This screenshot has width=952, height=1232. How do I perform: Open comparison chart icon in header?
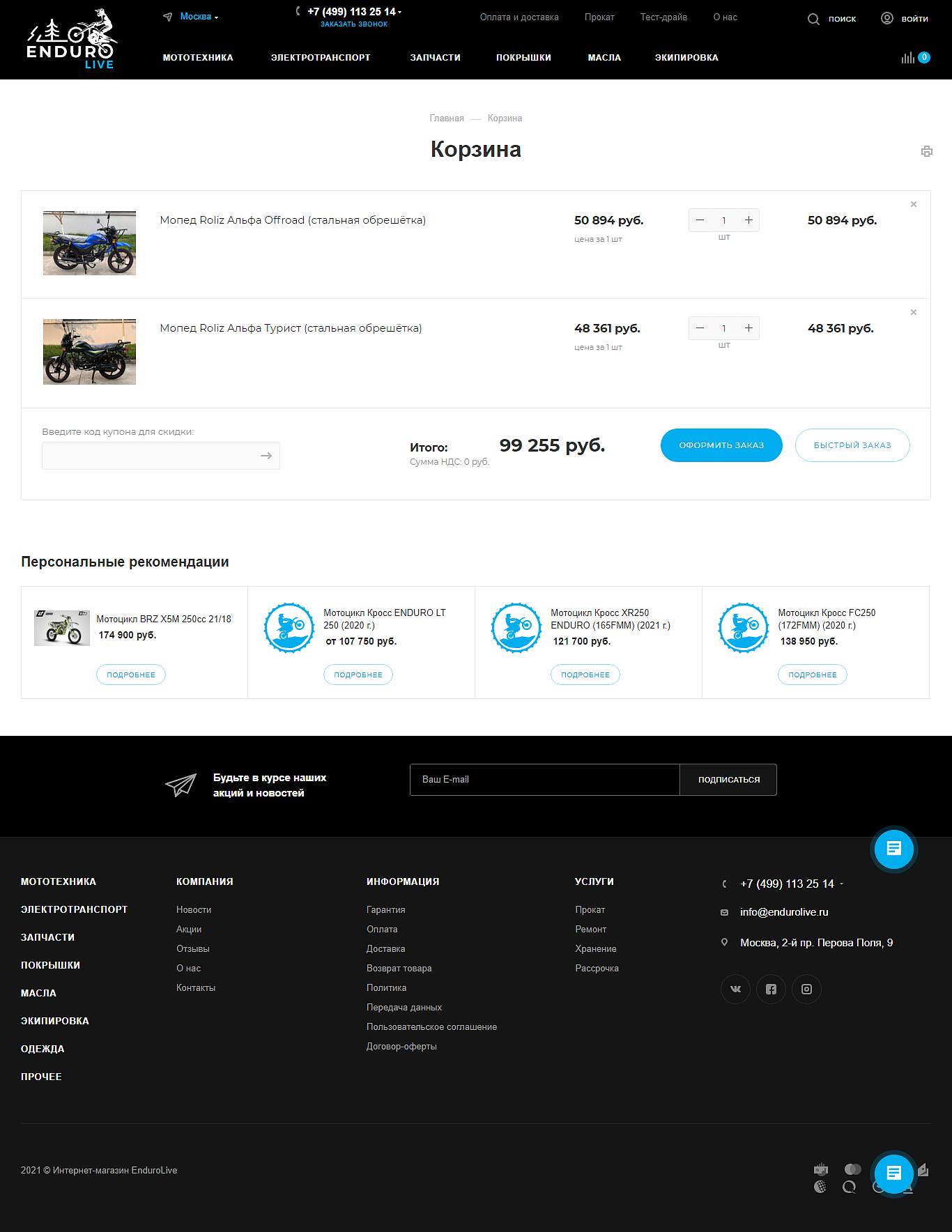click(x=907, y=58)
